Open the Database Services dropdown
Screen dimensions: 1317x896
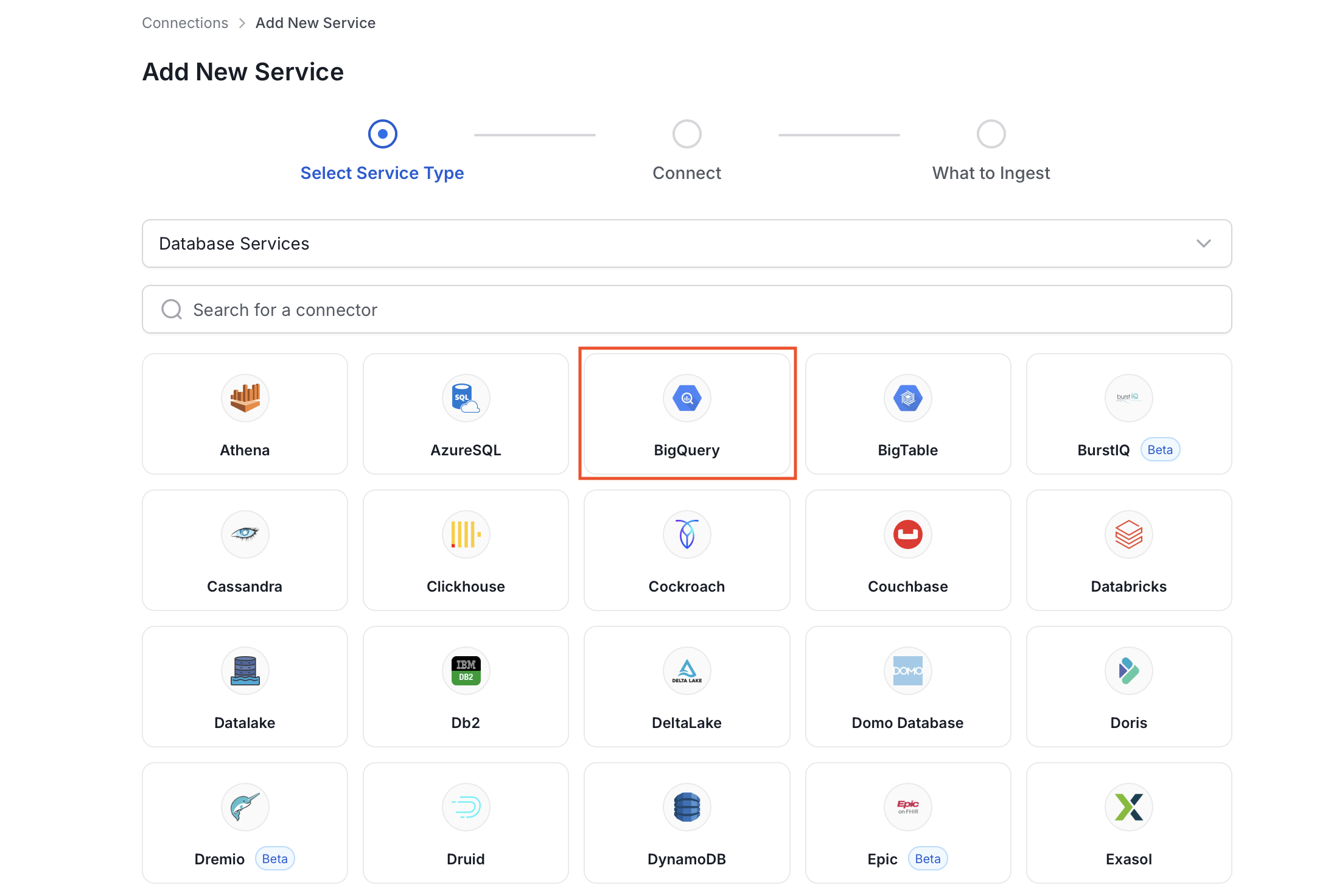(x=686, y=243)
